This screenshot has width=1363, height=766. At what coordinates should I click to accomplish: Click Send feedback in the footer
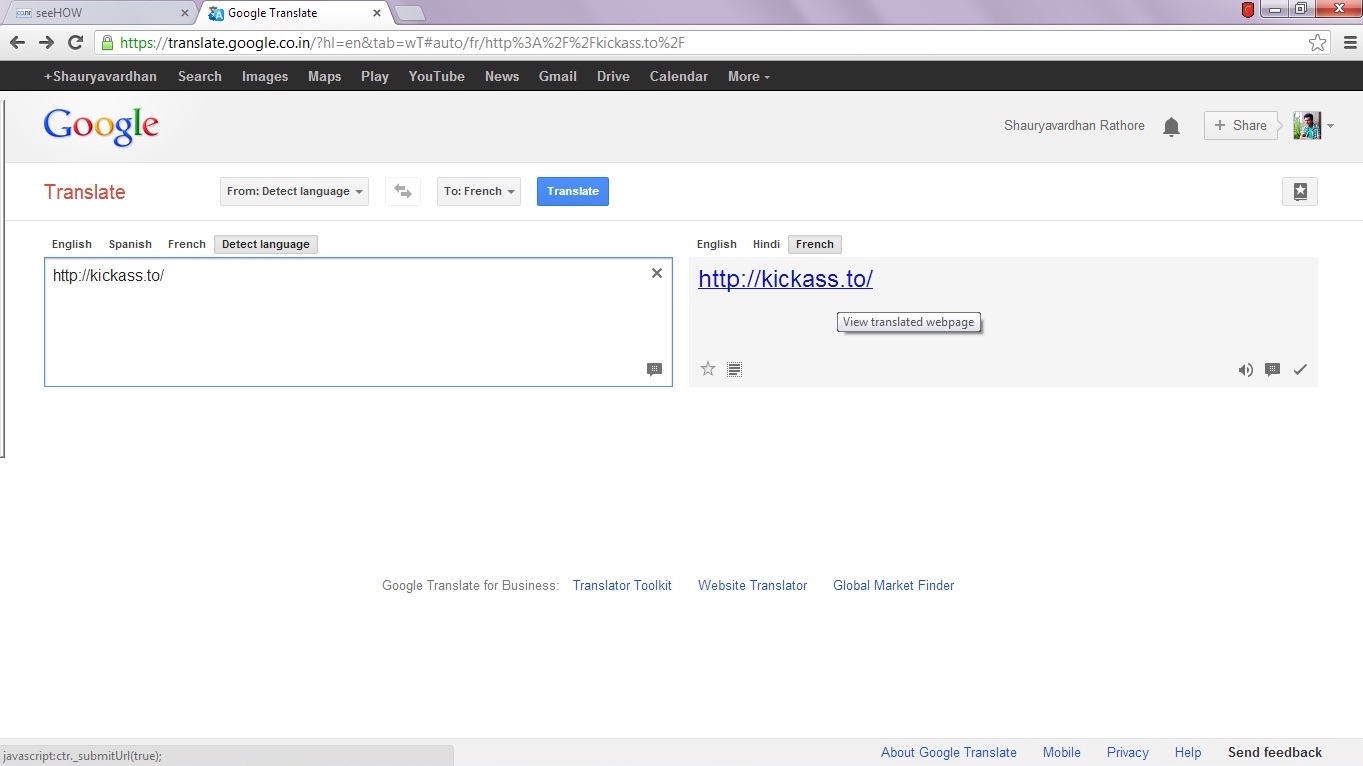[x=1275, y=753]
